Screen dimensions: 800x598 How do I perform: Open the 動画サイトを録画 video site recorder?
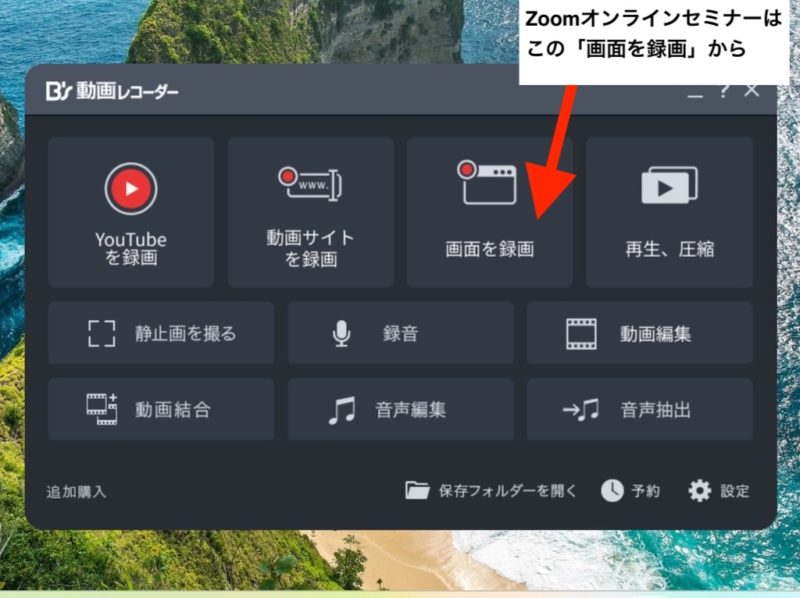point(310,212)
